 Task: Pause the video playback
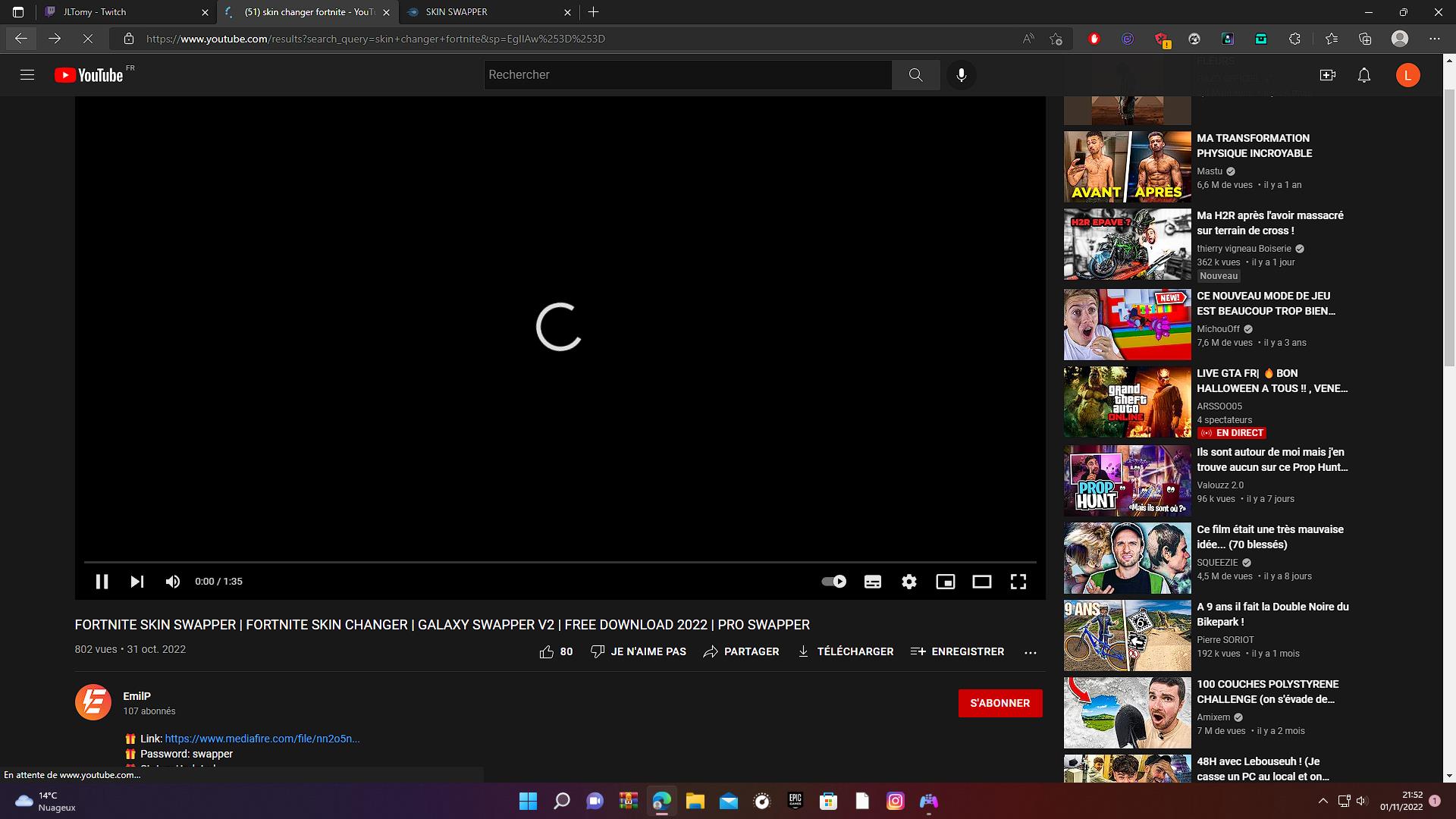point(102,582)
